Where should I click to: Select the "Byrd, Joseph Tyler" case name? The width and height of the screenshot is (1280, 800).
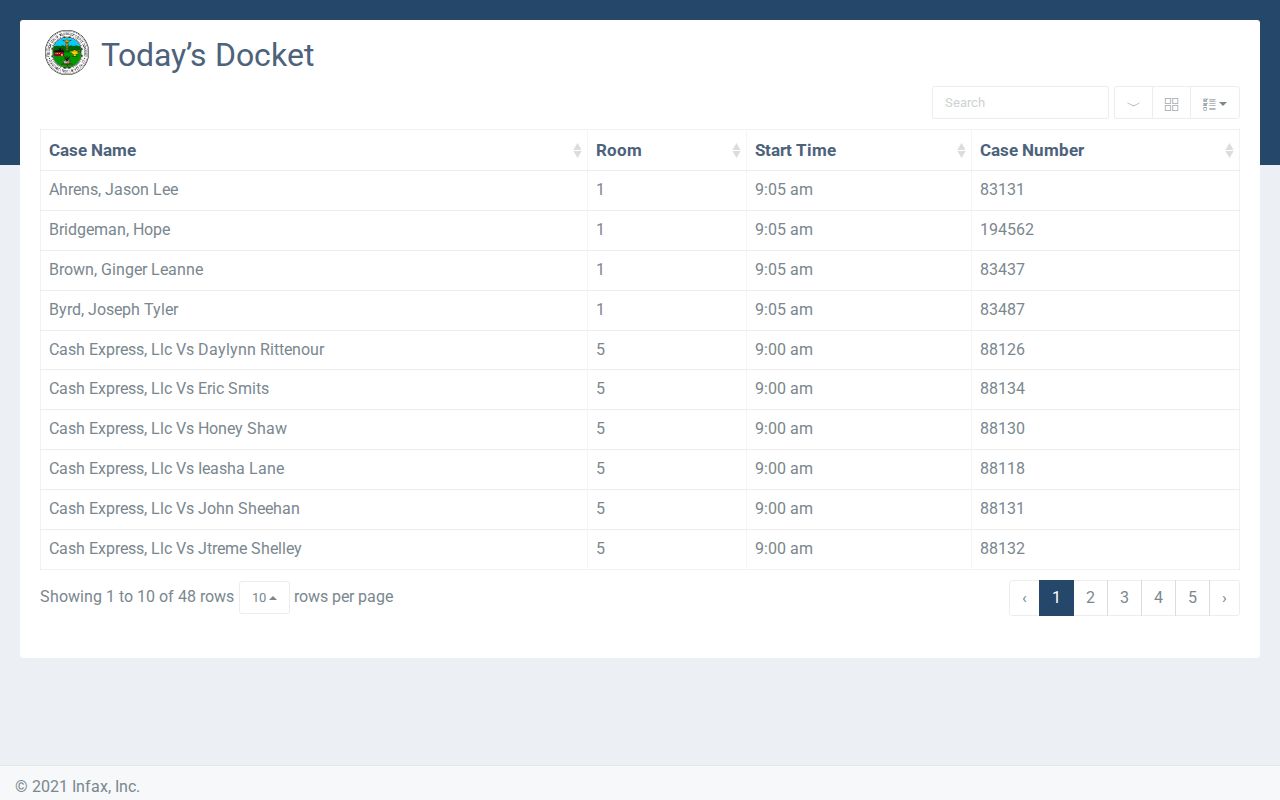click(x=113, y=310)
